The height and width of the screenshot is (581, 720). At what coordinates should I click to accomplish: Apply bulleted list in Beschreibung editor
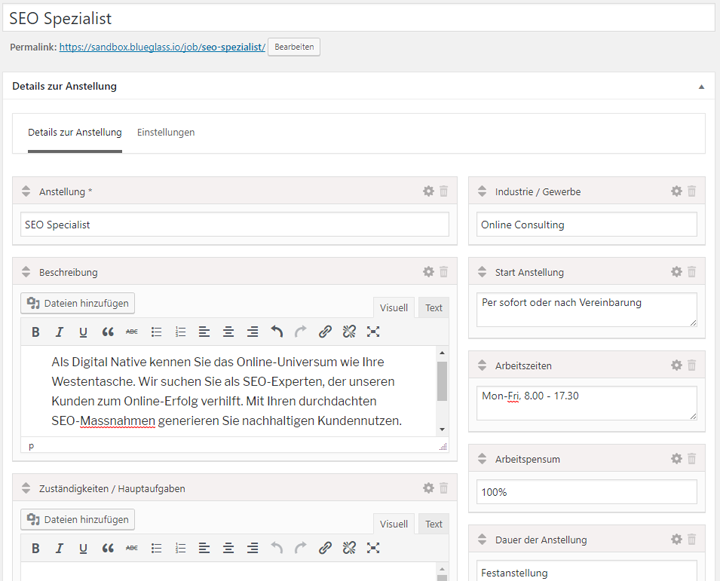click(156, 332)
